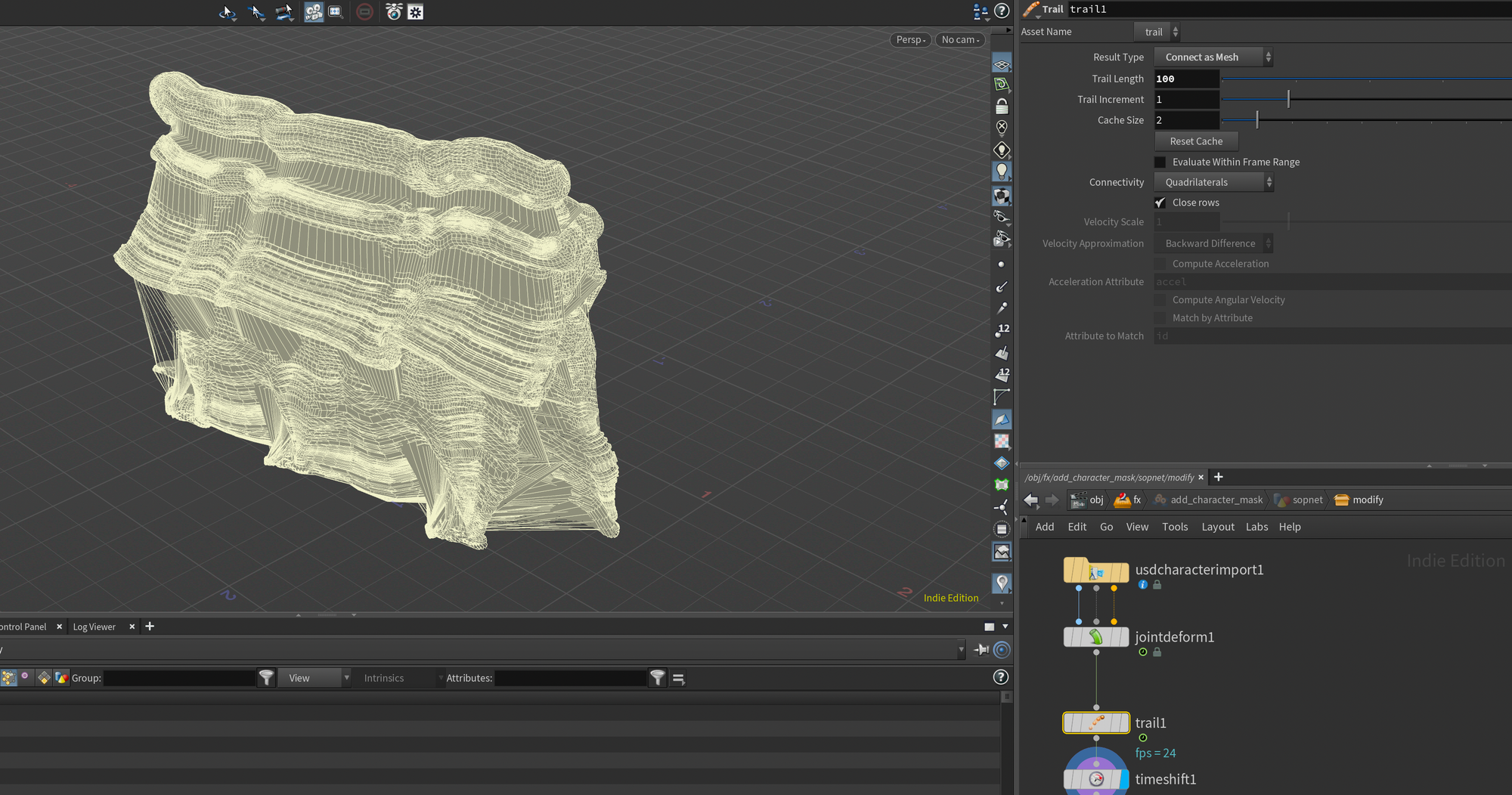The image size is (1512, 795).
Task: Uncheck the Close rows checkbox
Action: (x=1160, y=203)
